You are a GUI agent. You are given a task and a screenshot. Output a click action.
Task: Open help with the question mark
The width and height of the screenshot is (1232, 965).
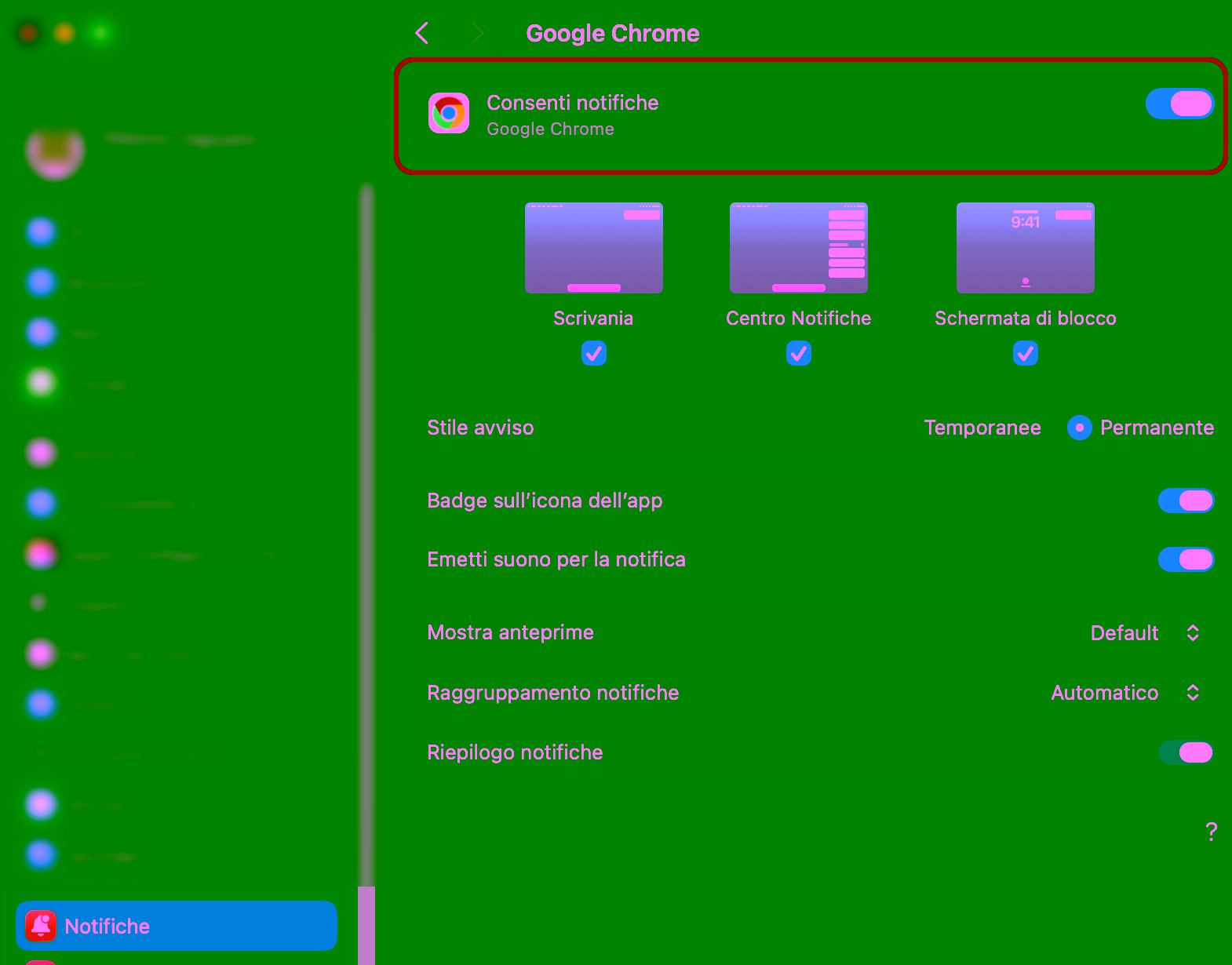coord(1212,831)
